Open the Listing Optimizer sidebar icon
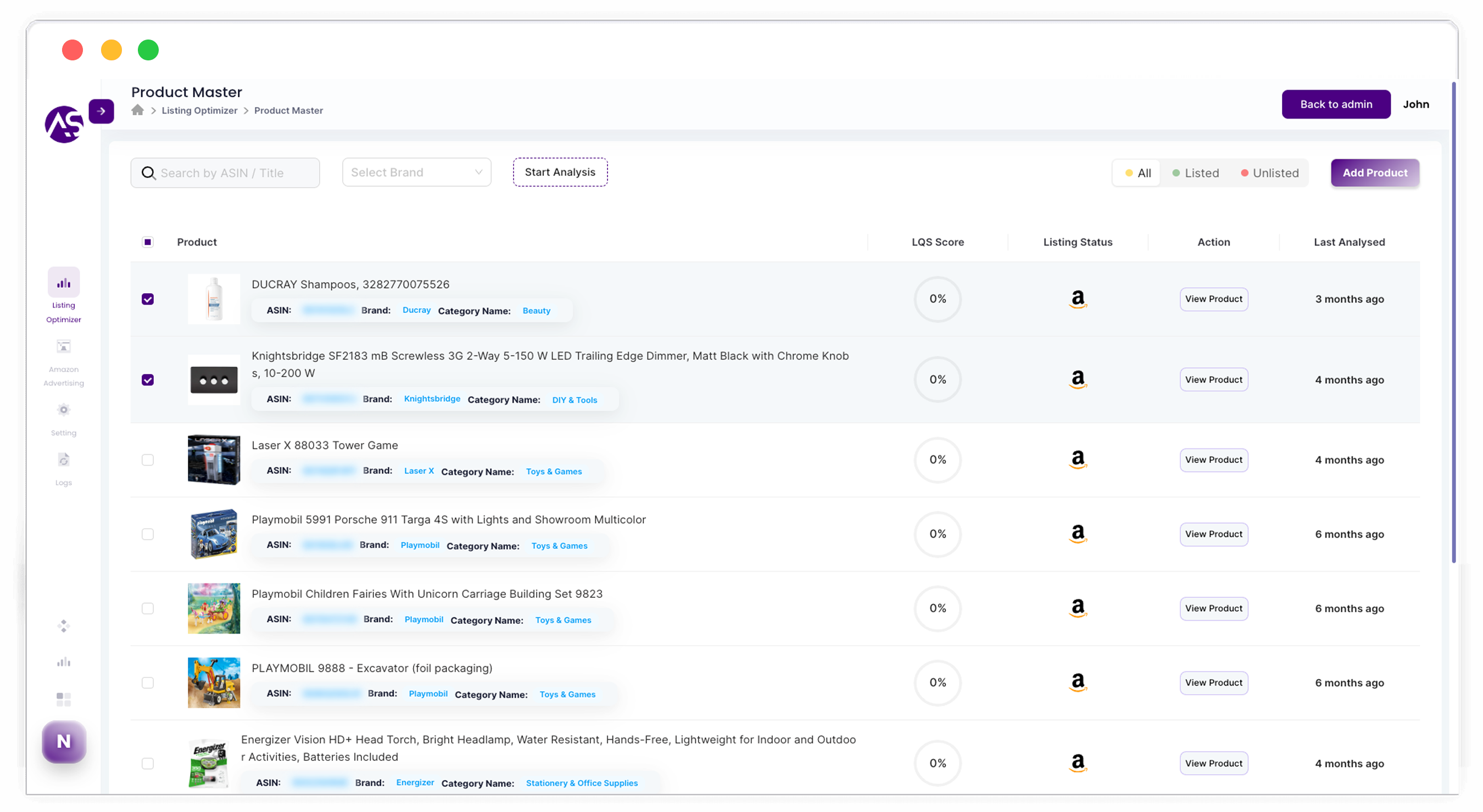1483x812 pixels. [x=63, y=283]
